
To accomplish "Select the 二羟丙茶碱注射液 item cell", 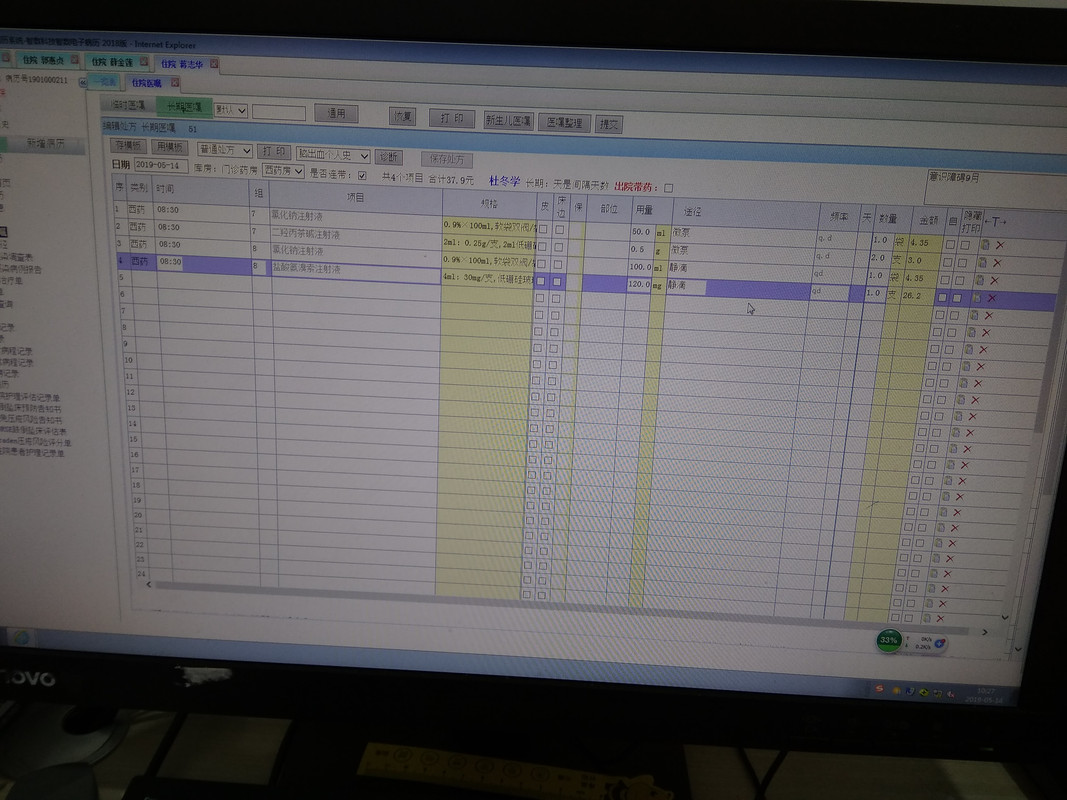I will tap(356, 235).
